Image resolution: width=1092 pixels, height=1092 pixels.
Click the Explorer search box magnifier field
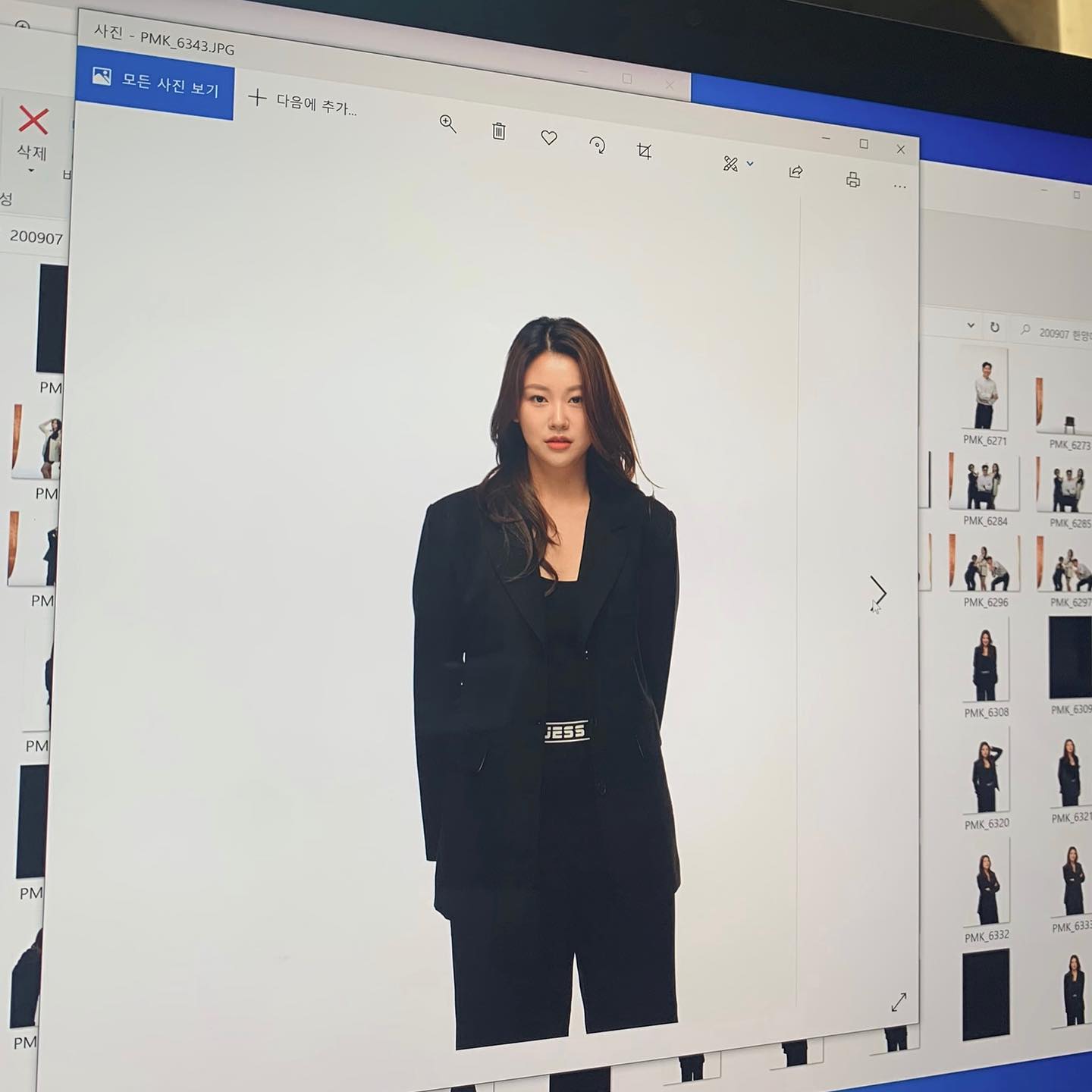coord(1054,332)
